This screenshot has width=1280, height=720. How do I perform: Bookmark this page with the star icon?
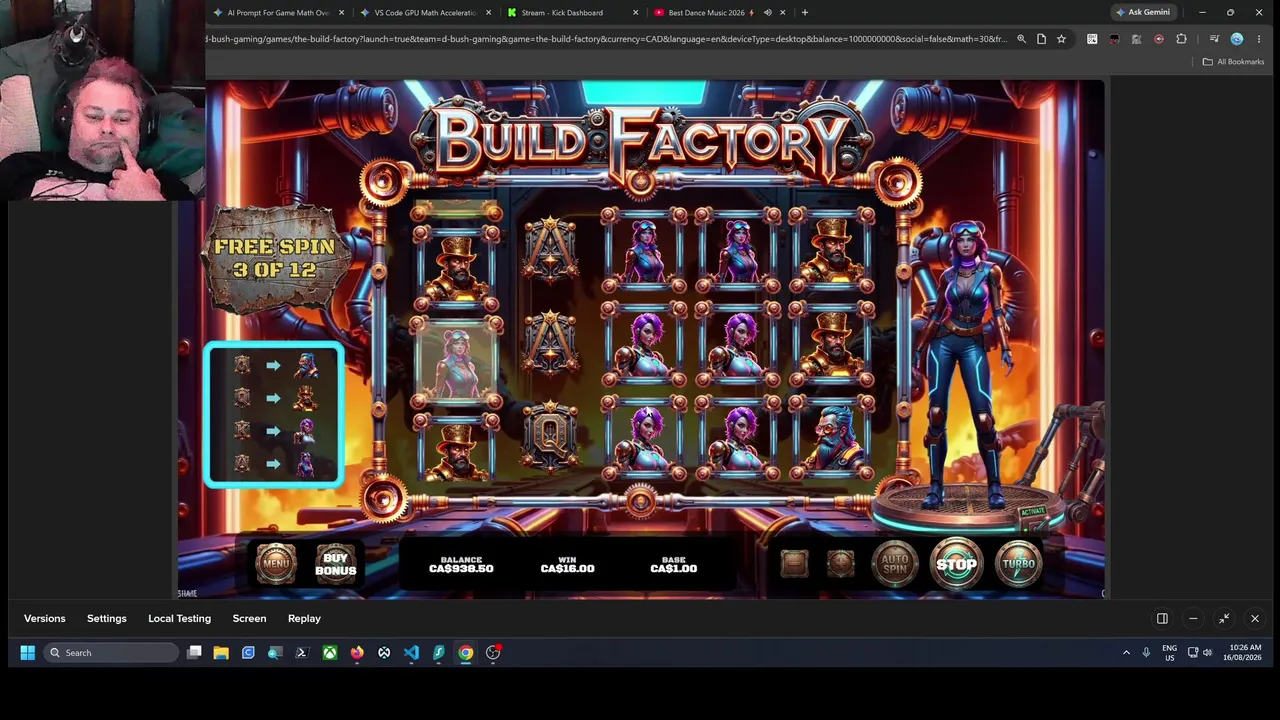point(1061,39)
